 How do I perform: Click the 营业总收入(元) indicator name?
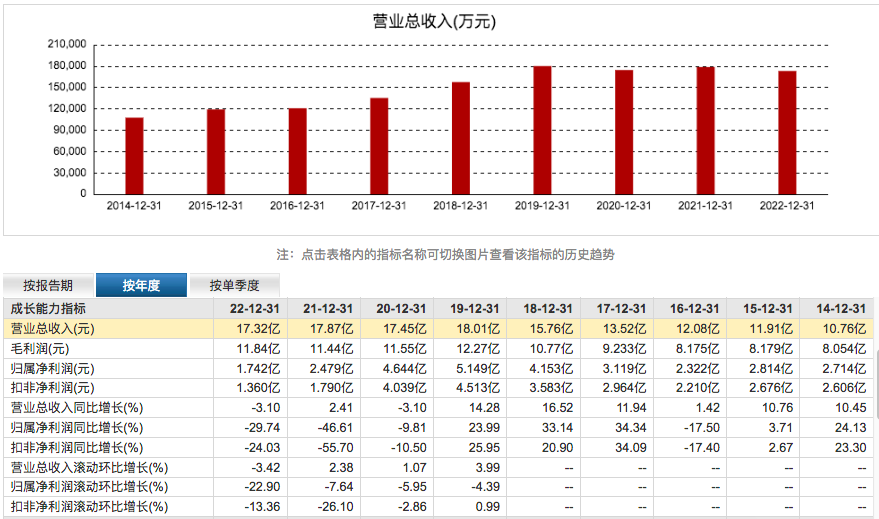tap(53, 329)
